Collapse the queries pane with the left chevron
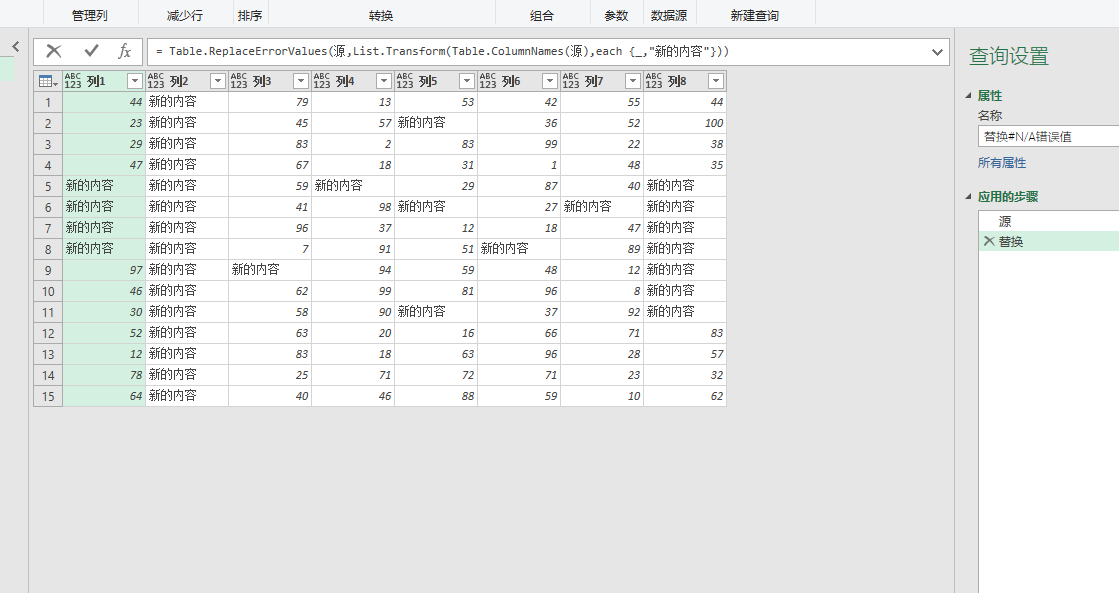This screenshot has width=1119, height=593. tap(15, 46)
